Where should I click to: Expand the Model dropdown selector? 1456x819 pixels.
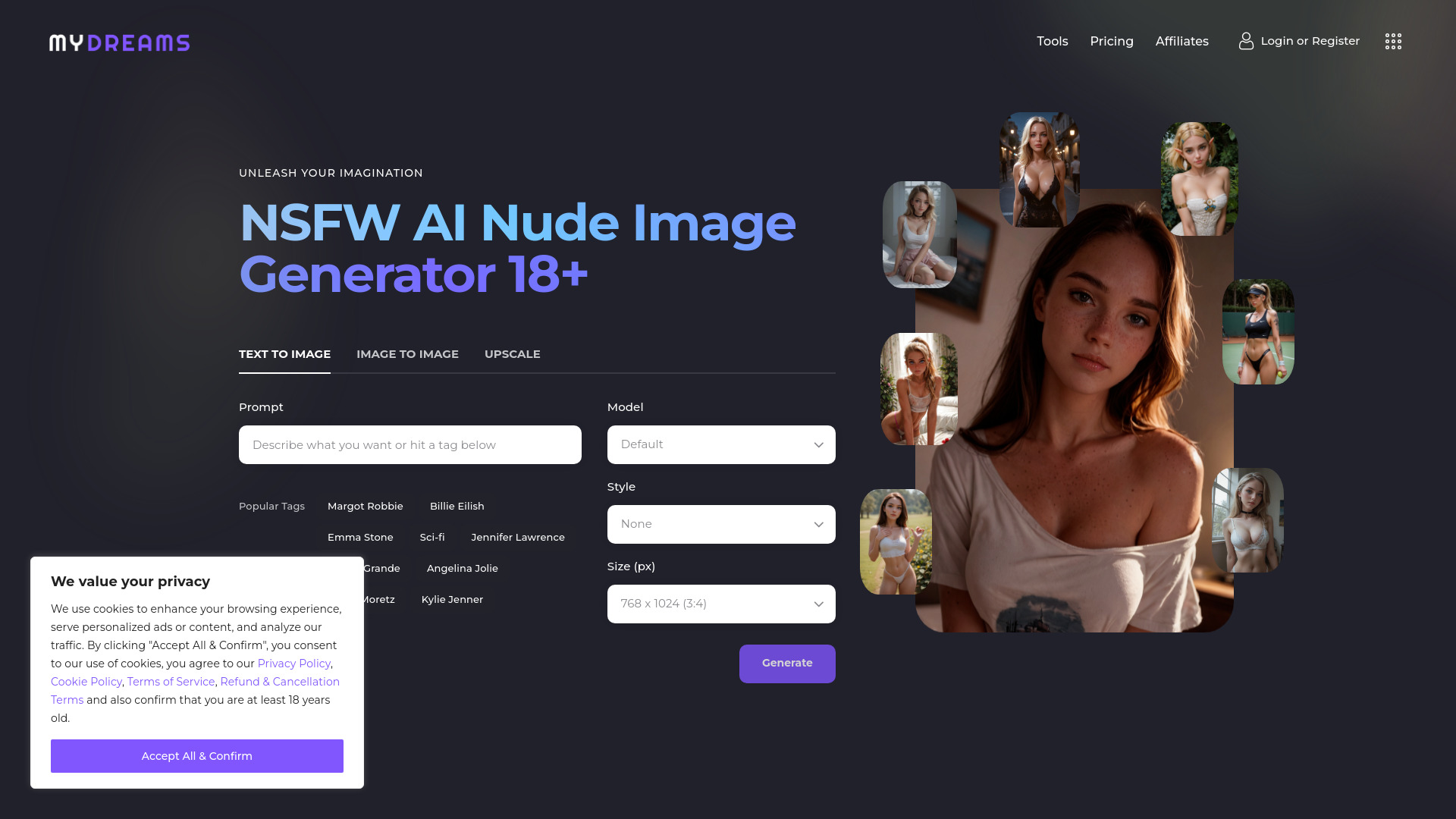pyautogui.click(x=721, y=444)
